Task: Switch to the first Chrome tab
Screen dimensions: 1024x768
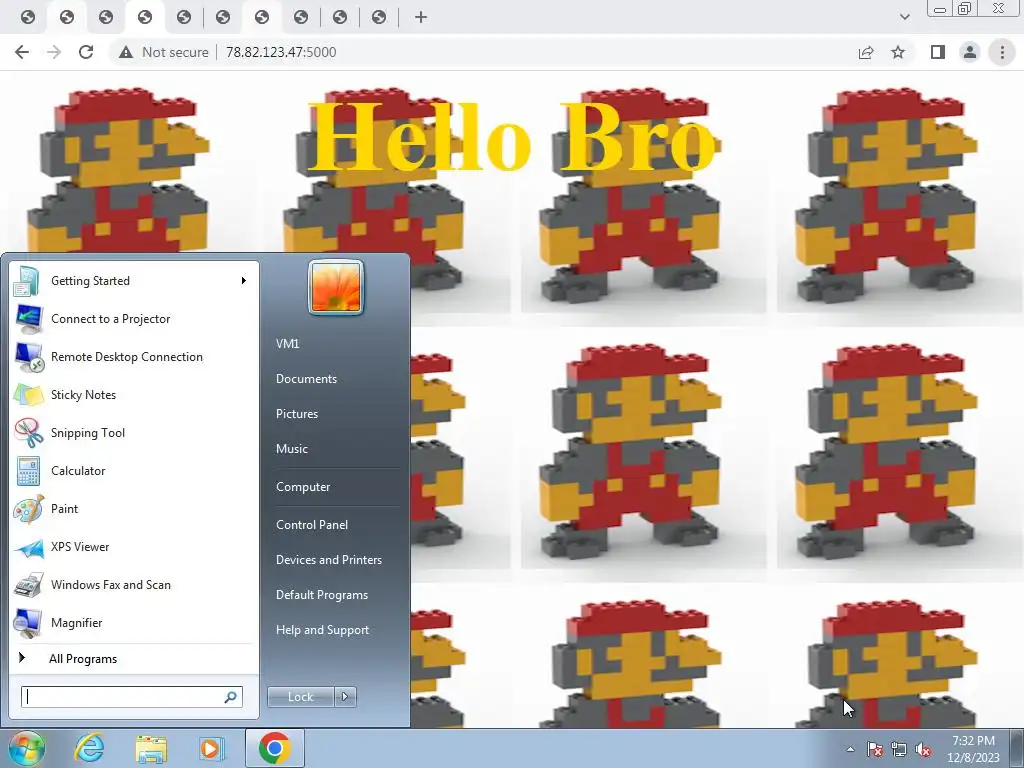Action: [28, 17]
